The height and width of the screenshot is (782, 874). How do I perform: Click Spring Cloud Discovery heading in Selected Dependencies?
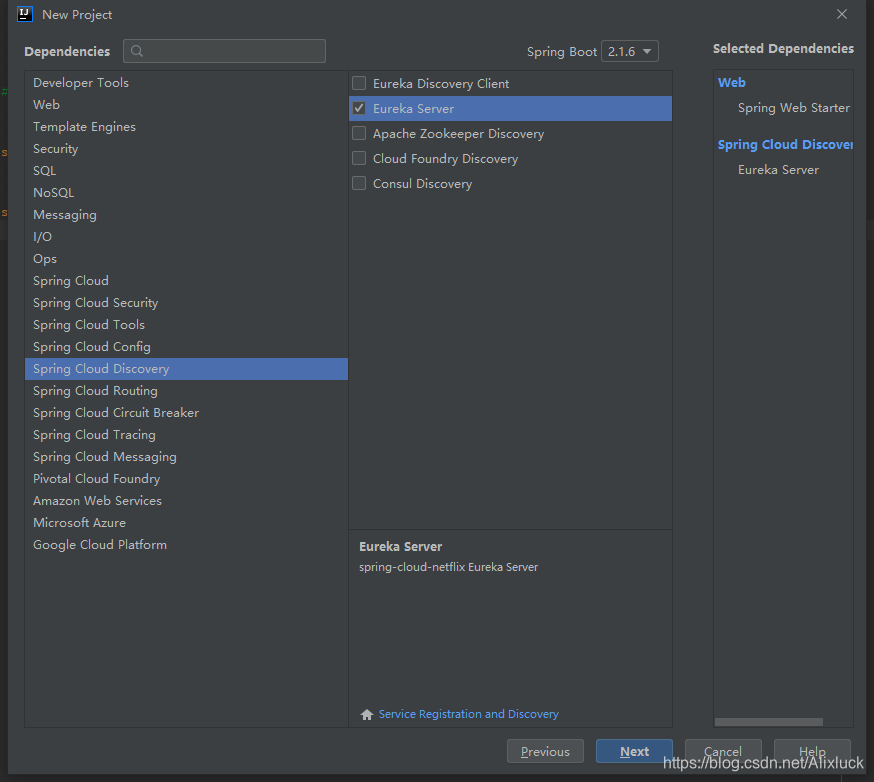785,145
